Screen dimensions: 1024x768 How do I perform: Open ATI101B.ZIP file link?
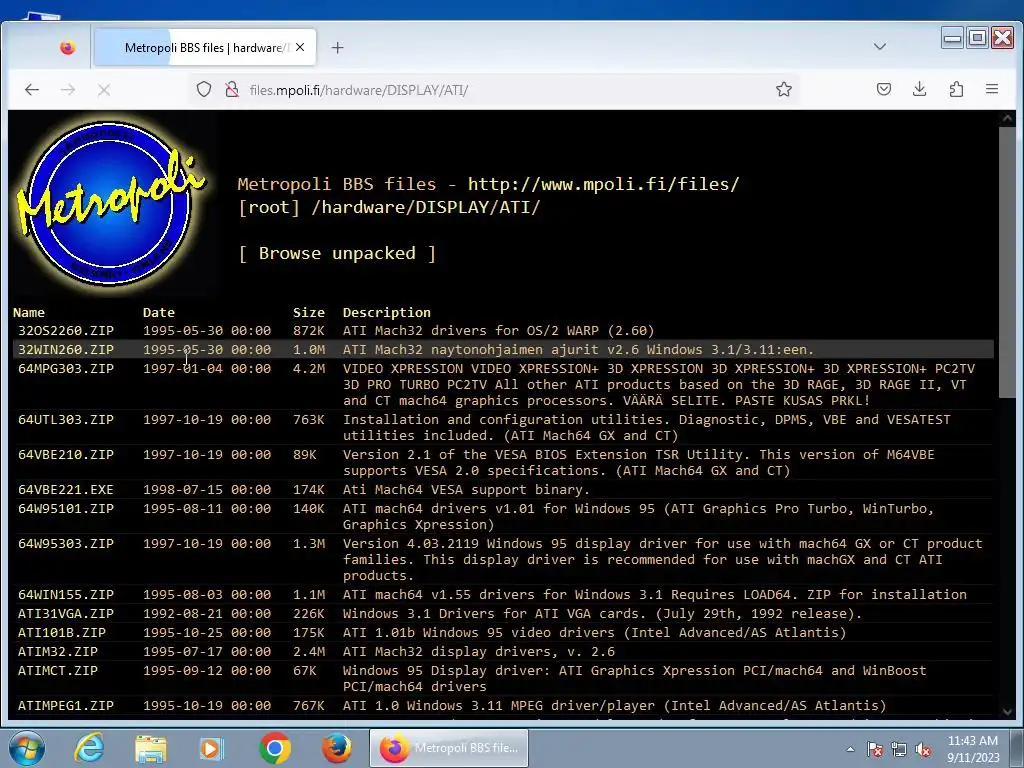click(62, 632)
